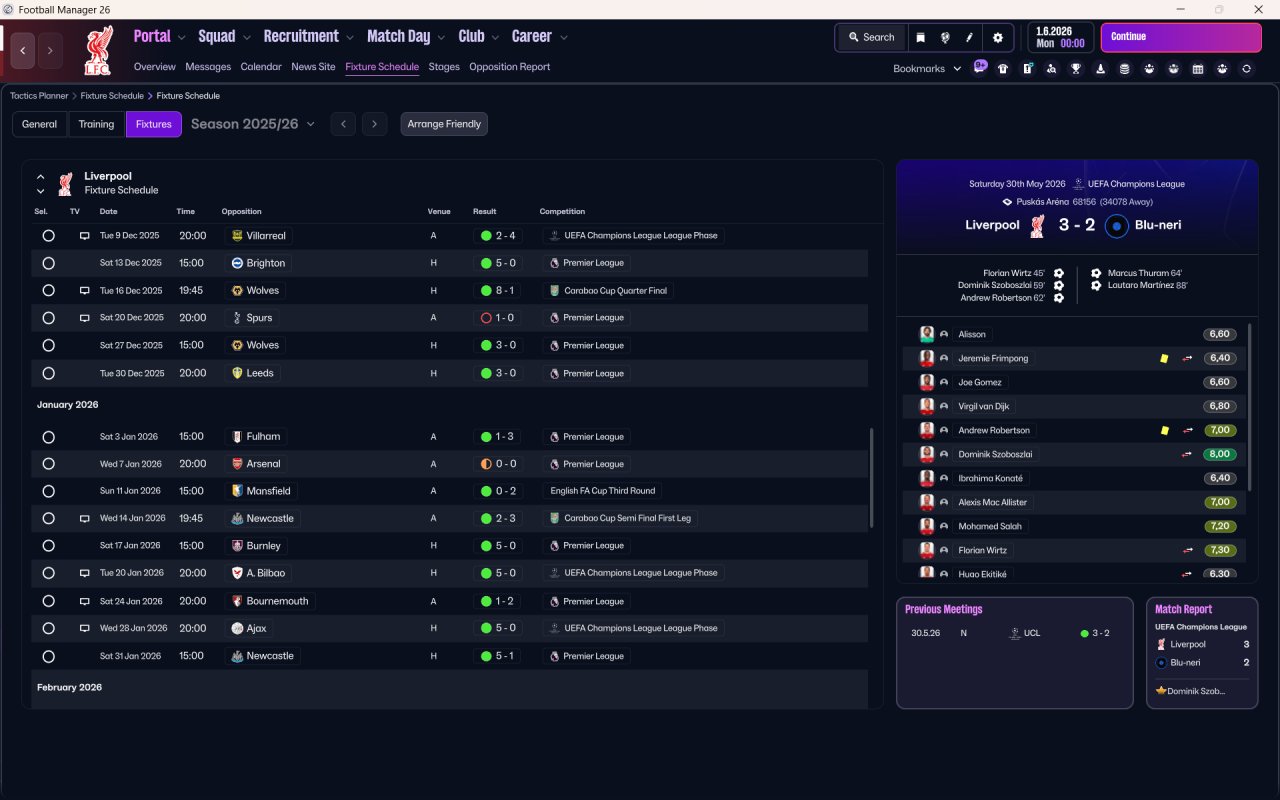Click the 30.5.26 Previous Meetings row
This screenshot has width=1280, height=800.
(x=1014, y=633)
